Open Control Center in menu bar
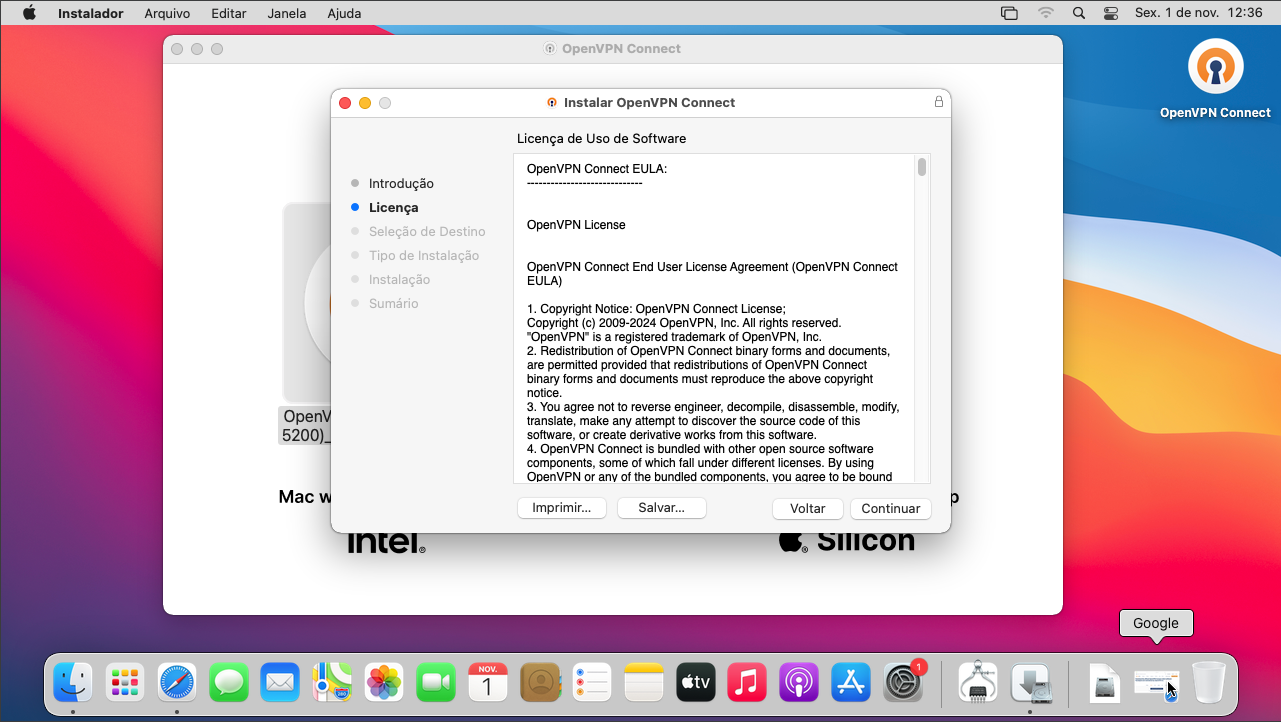The height and width of the screenshot is (722, 1281). click(1111, 13)
